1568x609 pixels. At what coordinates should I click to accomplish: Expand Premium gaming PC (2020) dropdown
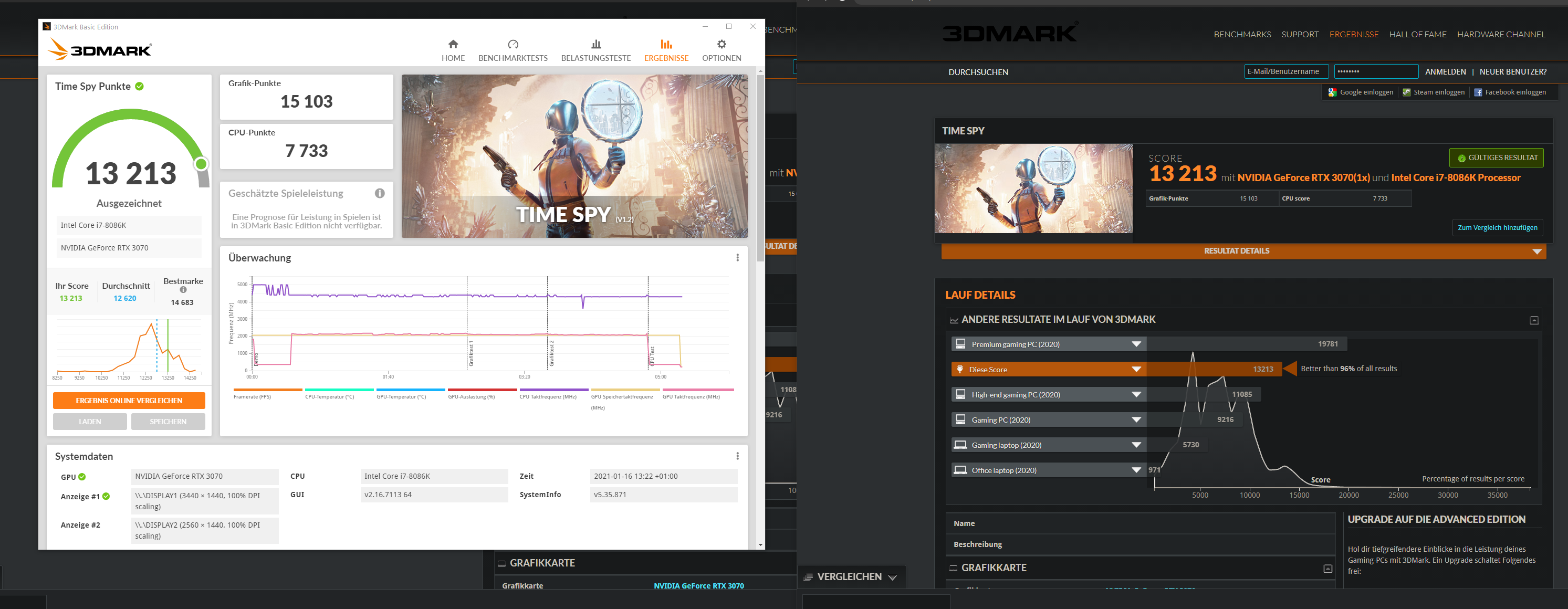pos(1136,344)
